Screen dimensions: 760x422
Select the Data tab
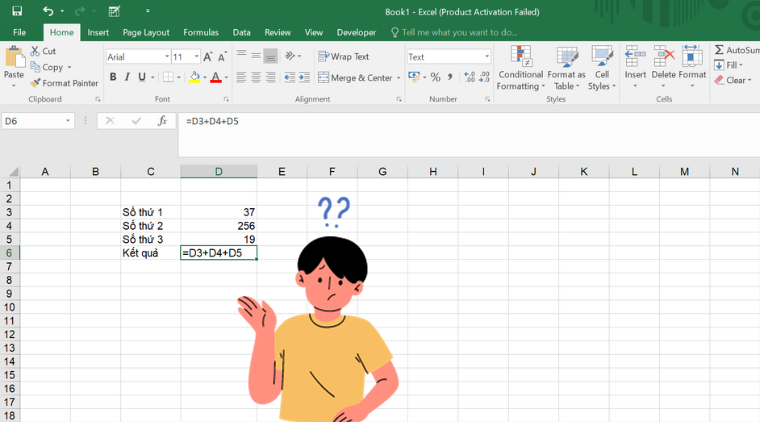(x=241, y=32)
